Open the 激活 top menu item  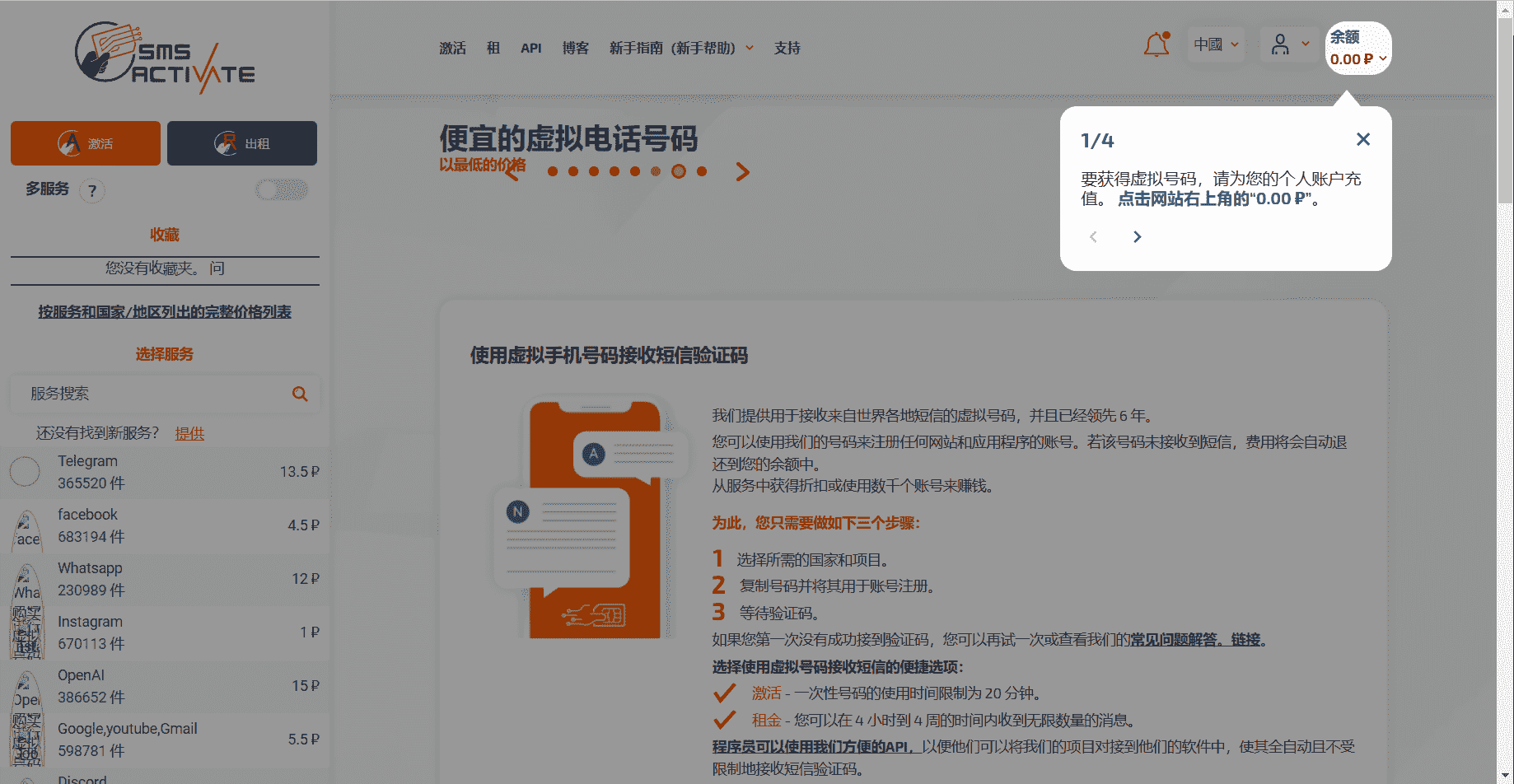[x=452, y=48]
